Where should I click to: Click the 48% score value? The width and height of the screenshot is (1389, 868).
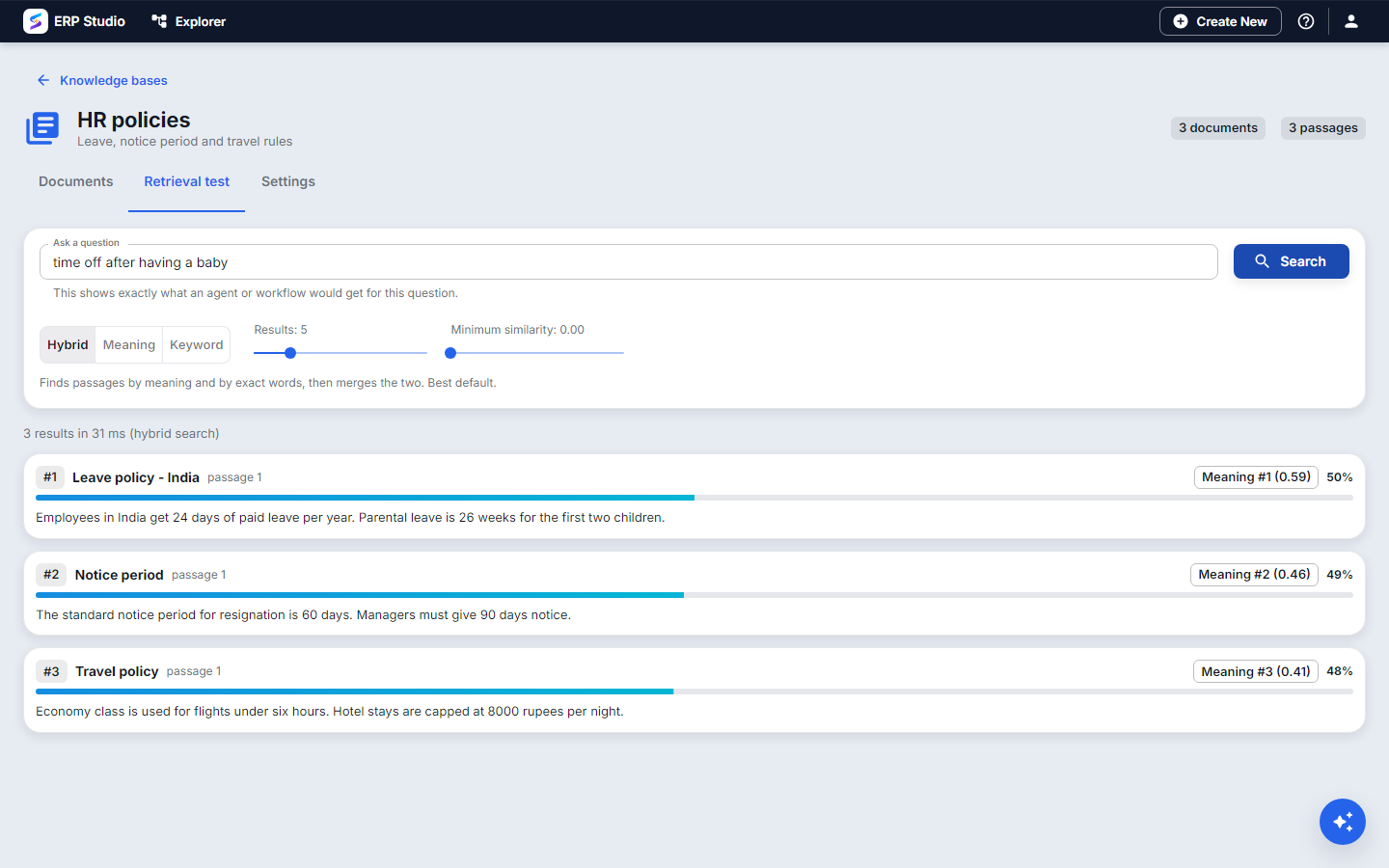coord(1340,671)
